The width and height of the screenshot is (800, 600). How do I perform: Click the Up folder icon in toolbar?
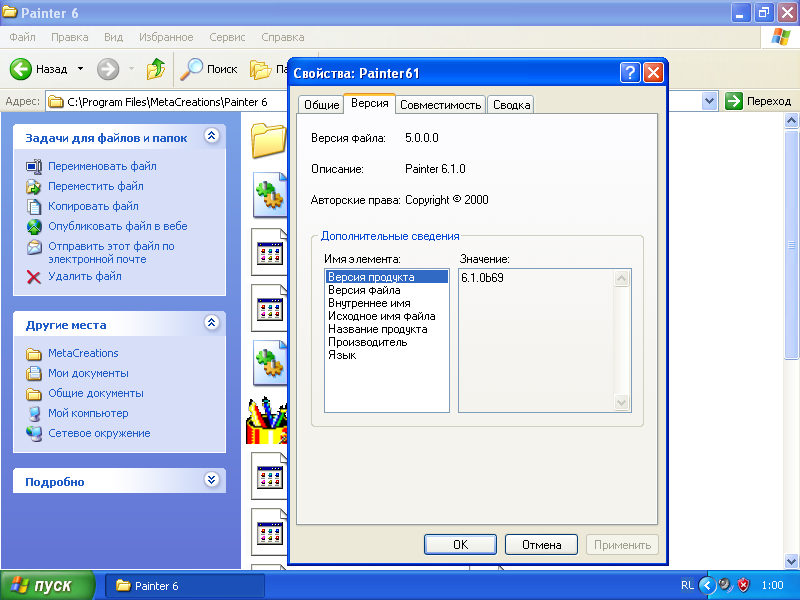point(156,69)
